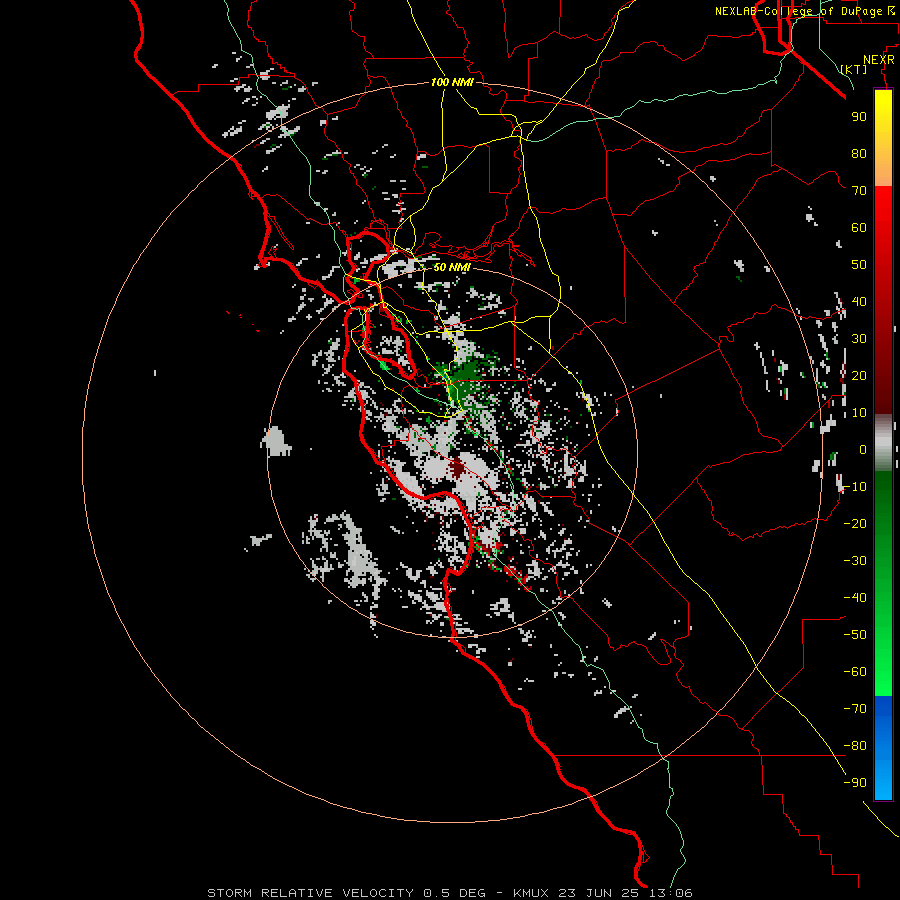Select the green segment of the velocity scale

pyautogui.click(x=883, y=583)
